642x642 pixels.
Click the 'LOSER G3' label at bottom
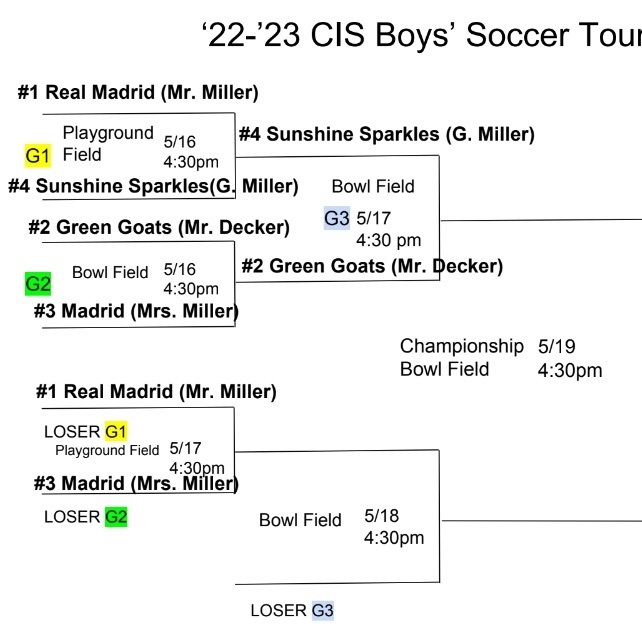pos(292,610)
